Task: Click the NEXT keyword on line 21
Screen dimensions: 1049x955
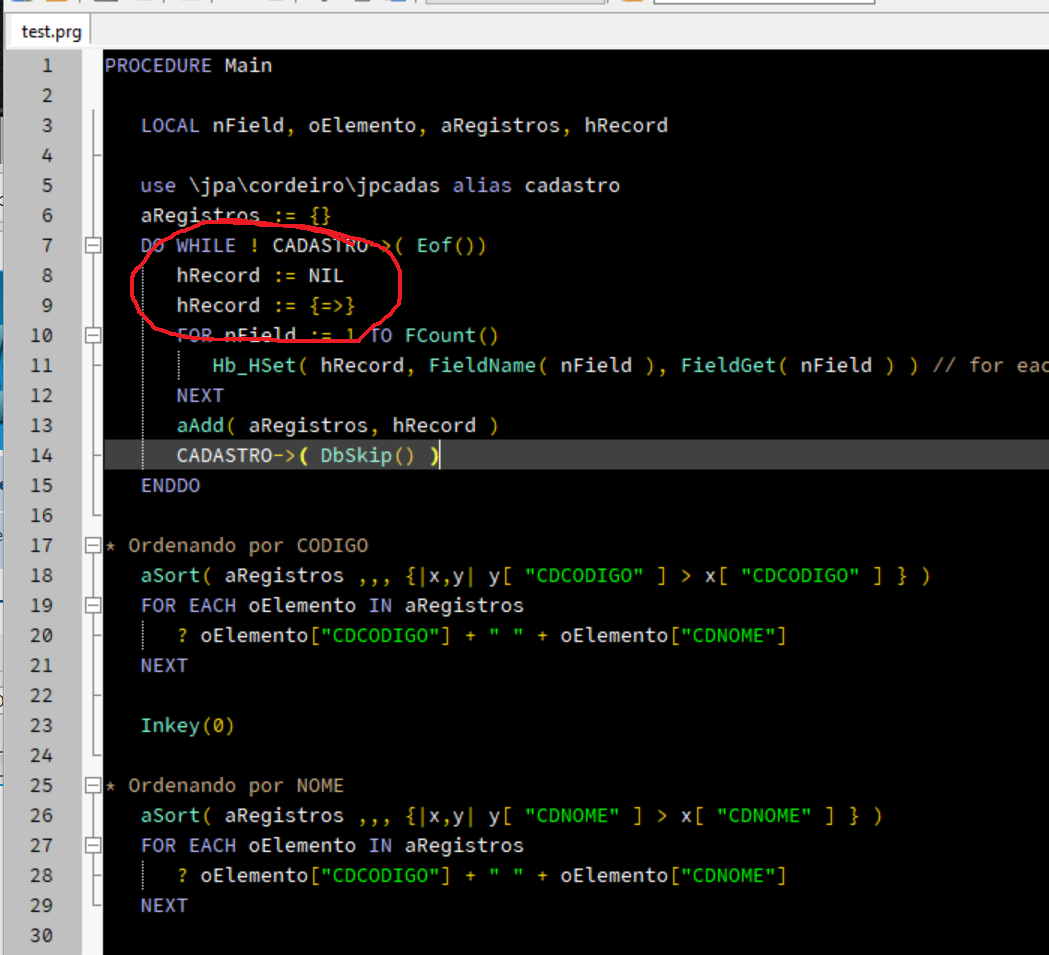Action: pyautogui.click(x=164, y=666)
